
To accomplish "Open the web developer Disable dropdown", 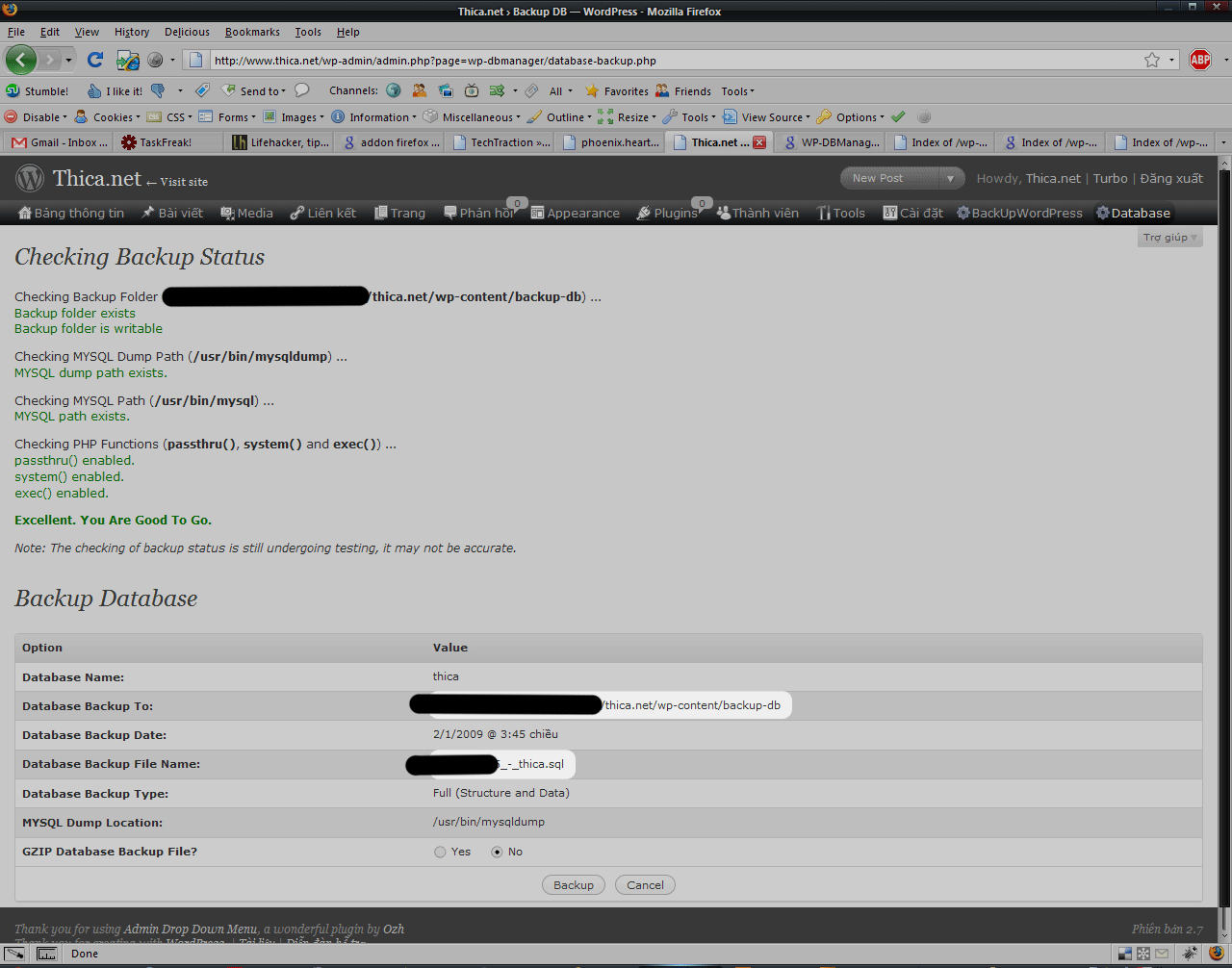I will pos(37,117).
